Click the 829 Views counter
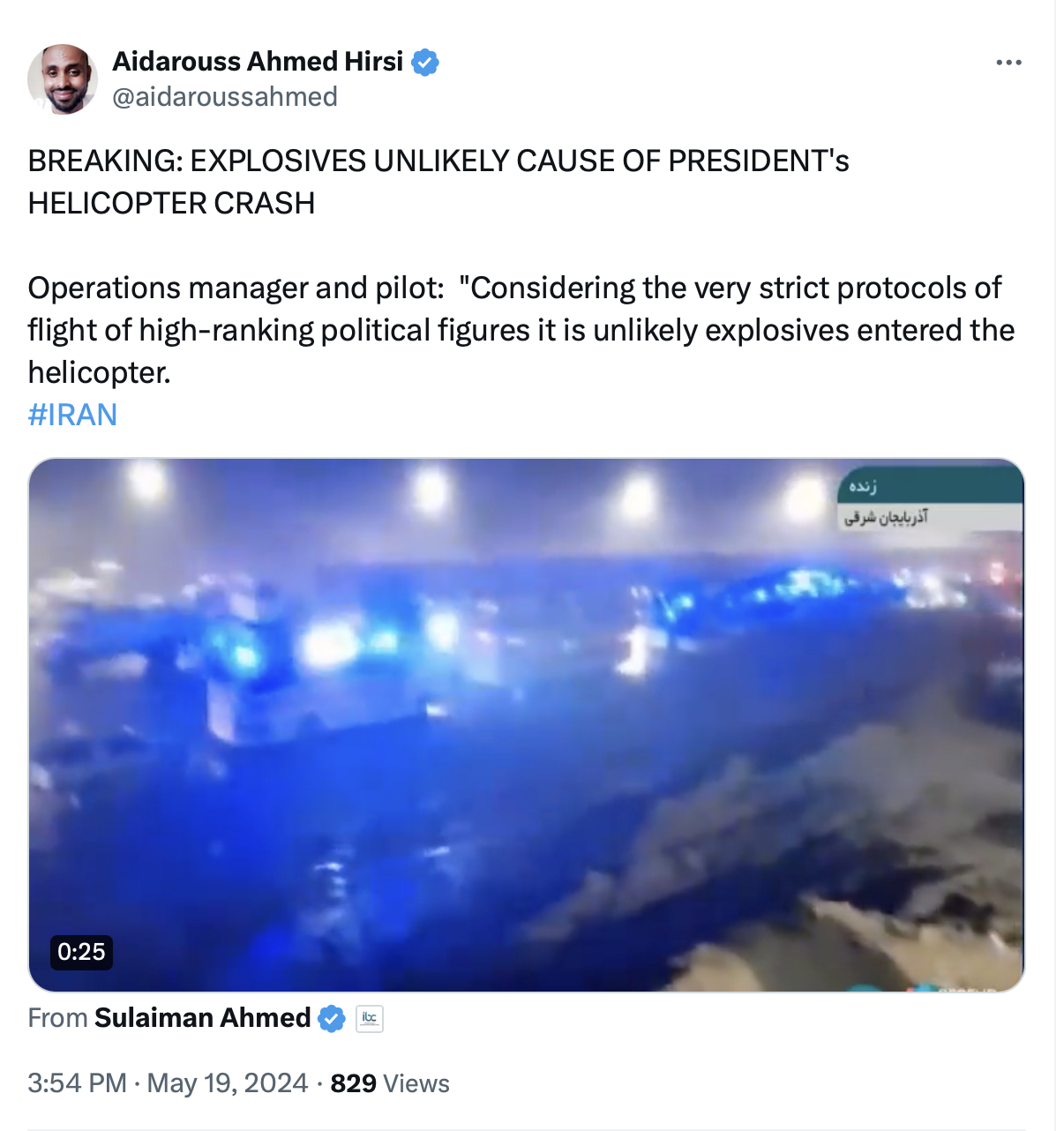Image resolution: width=1064 pixels, height=1131 pixels. 390,1083
